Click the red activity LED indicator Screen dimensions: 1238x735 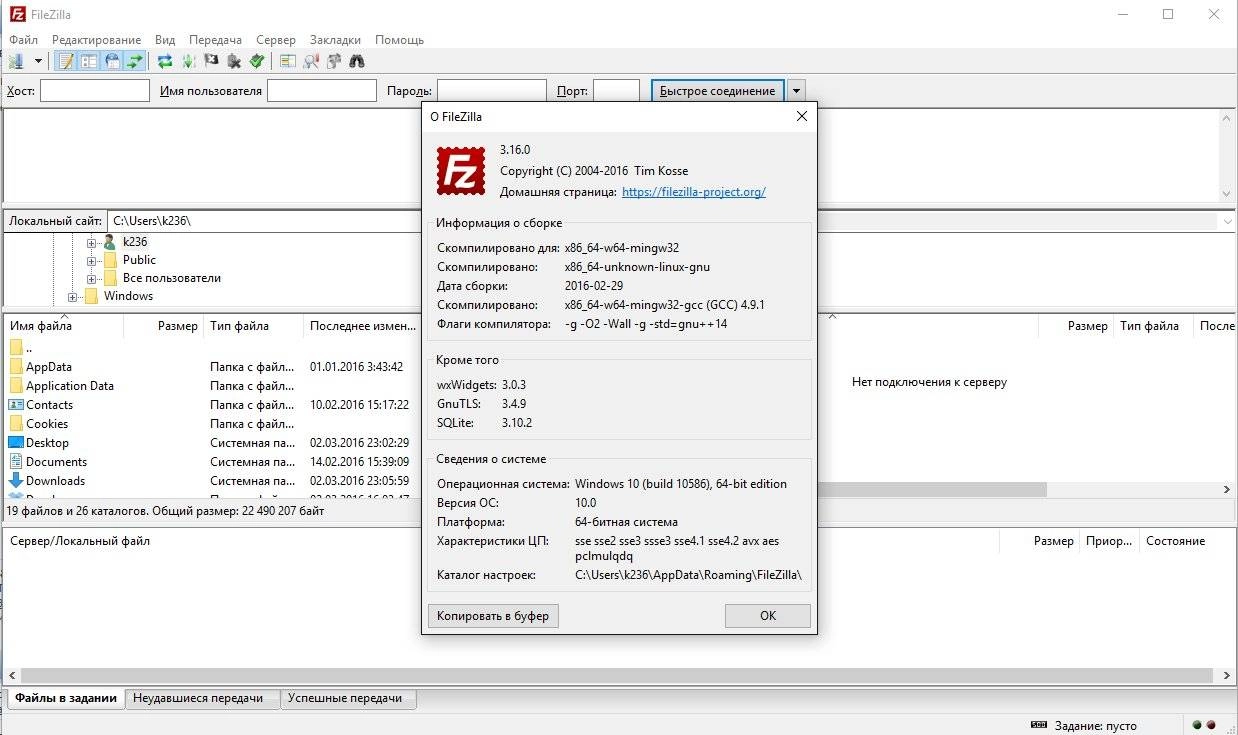click(1212, 725)
